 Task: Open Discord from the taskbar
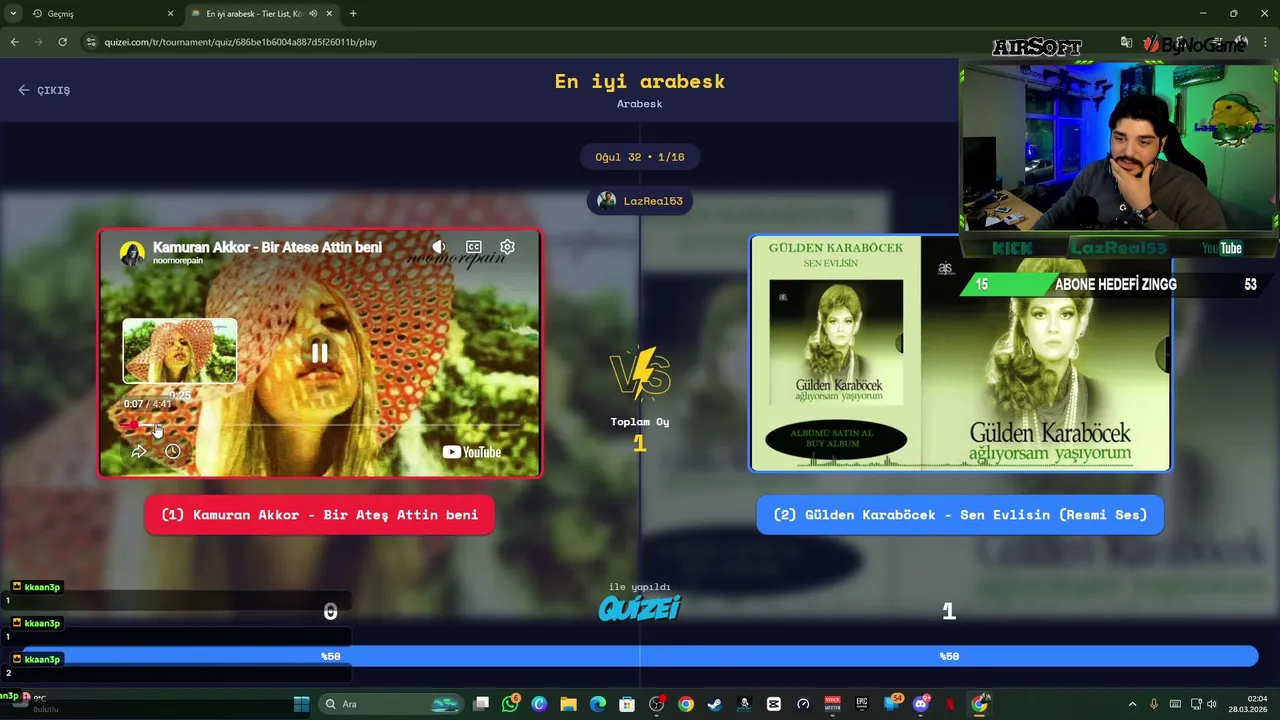click(921, 704)
